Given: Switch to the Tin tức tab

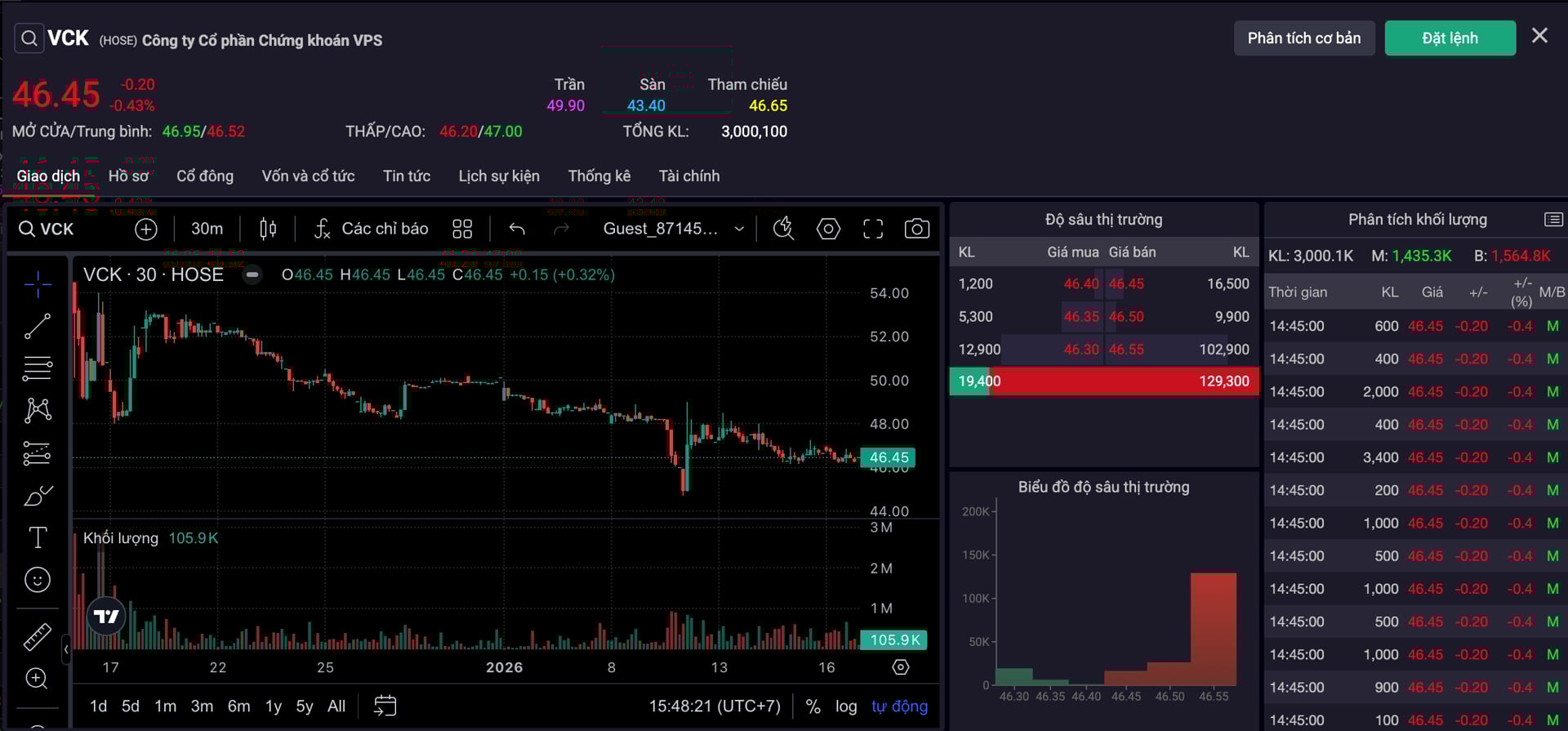Looking at the screenshot, I should click(407, 176).
